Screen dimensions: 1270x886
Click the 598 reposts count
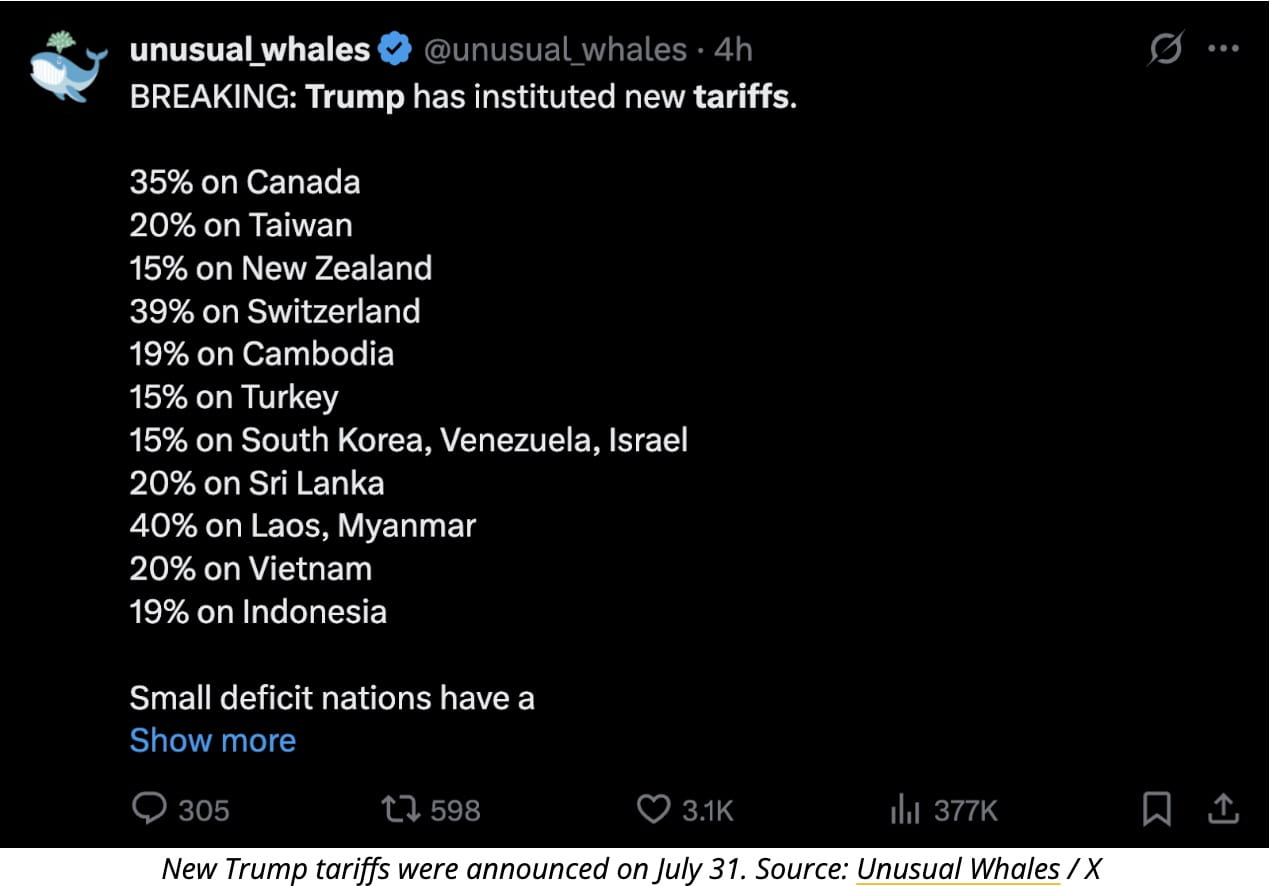(x=455, y=810)
